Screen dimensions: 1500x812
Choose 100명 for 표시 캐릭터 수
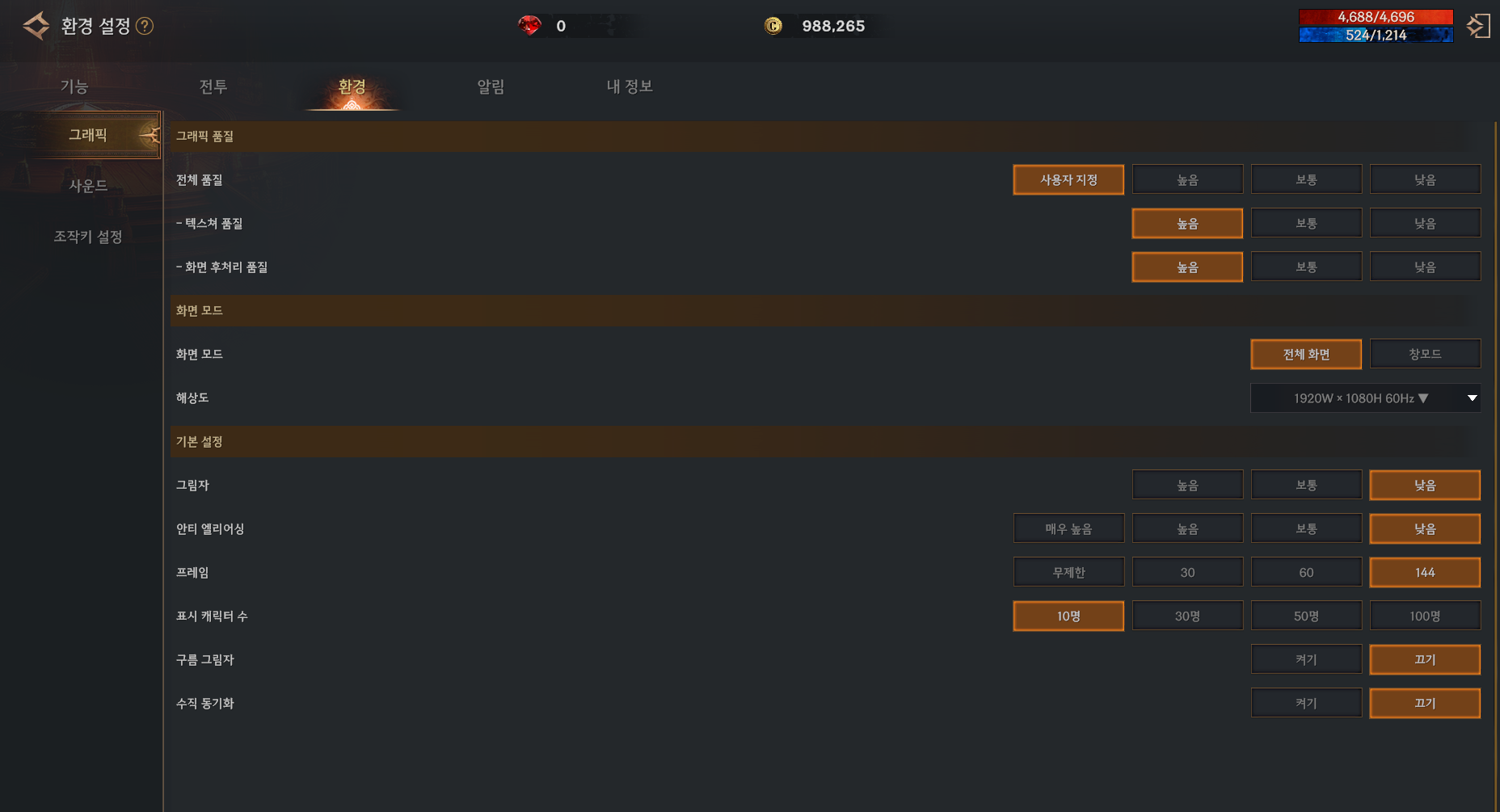pos(1424,616)
